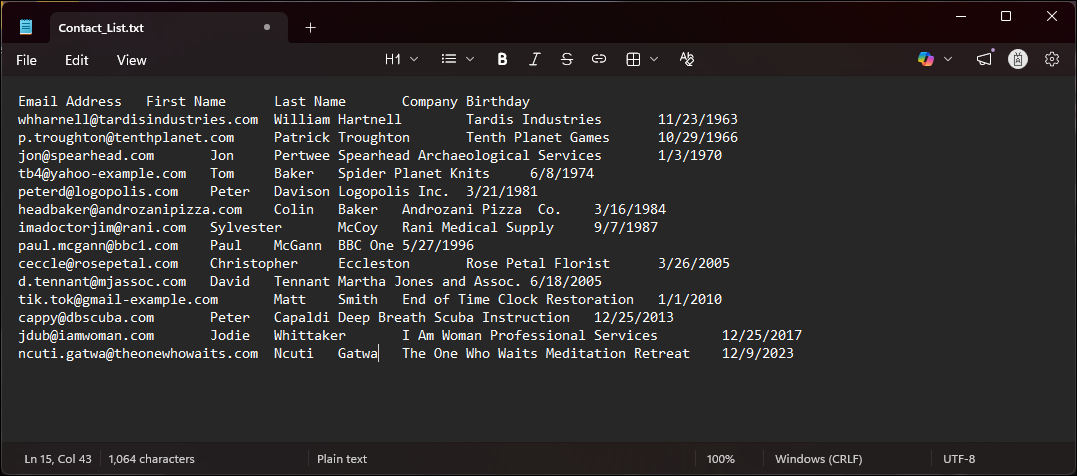Click the text 'Tardis Industries'
This screenshot has width=1077, height=476.
(534, 120)
